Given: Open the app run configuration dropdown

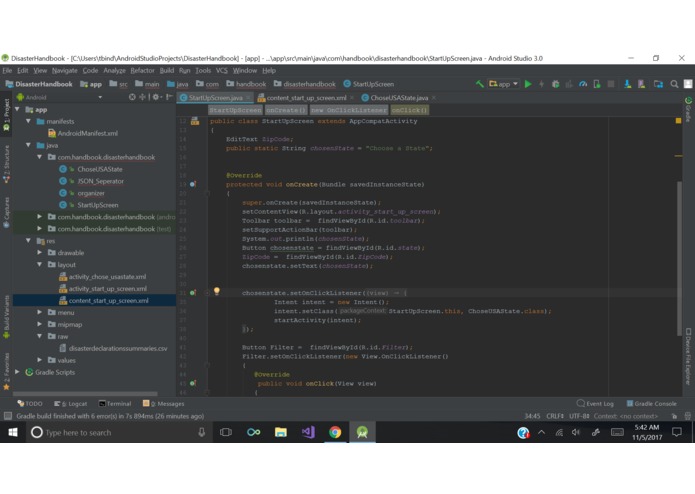Looking at the screenshot, I should [503, 84].
